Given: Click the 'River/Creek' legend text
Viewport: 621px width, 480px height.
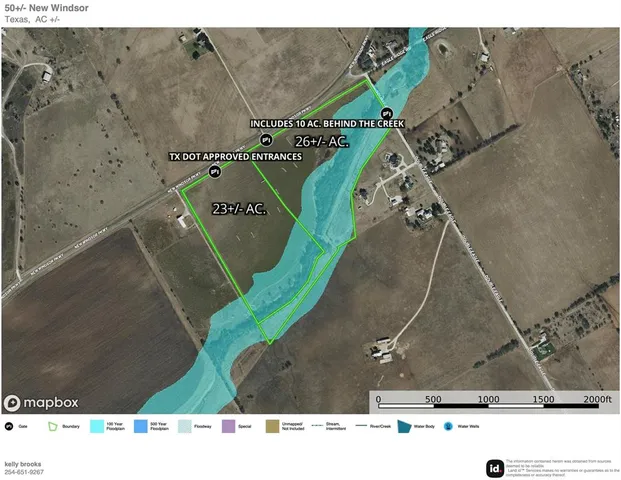Looking at the screenshot, I should click(380, 427).
